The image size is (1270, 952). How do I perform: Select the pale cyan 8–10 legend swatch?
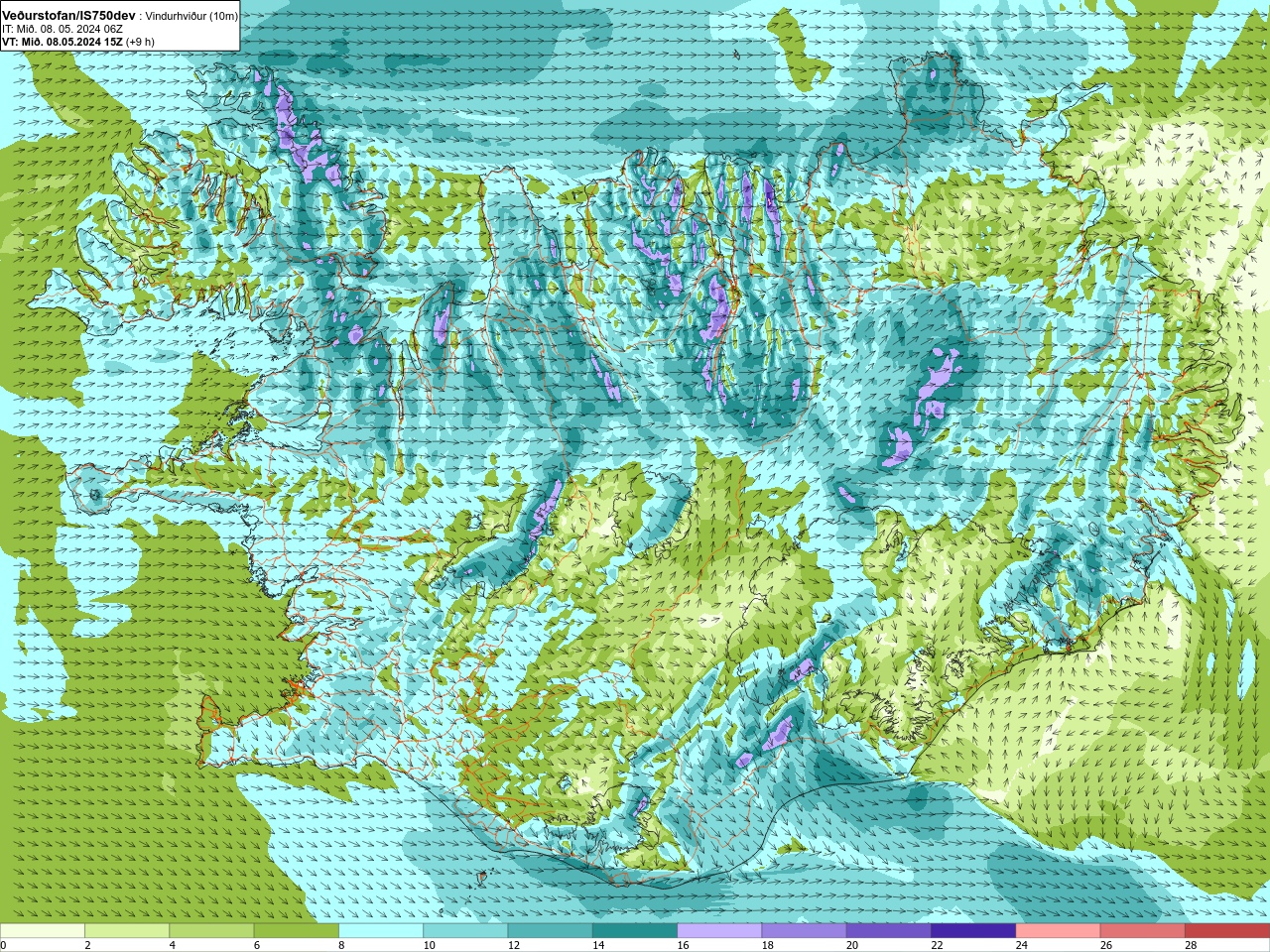click(381, 930)
